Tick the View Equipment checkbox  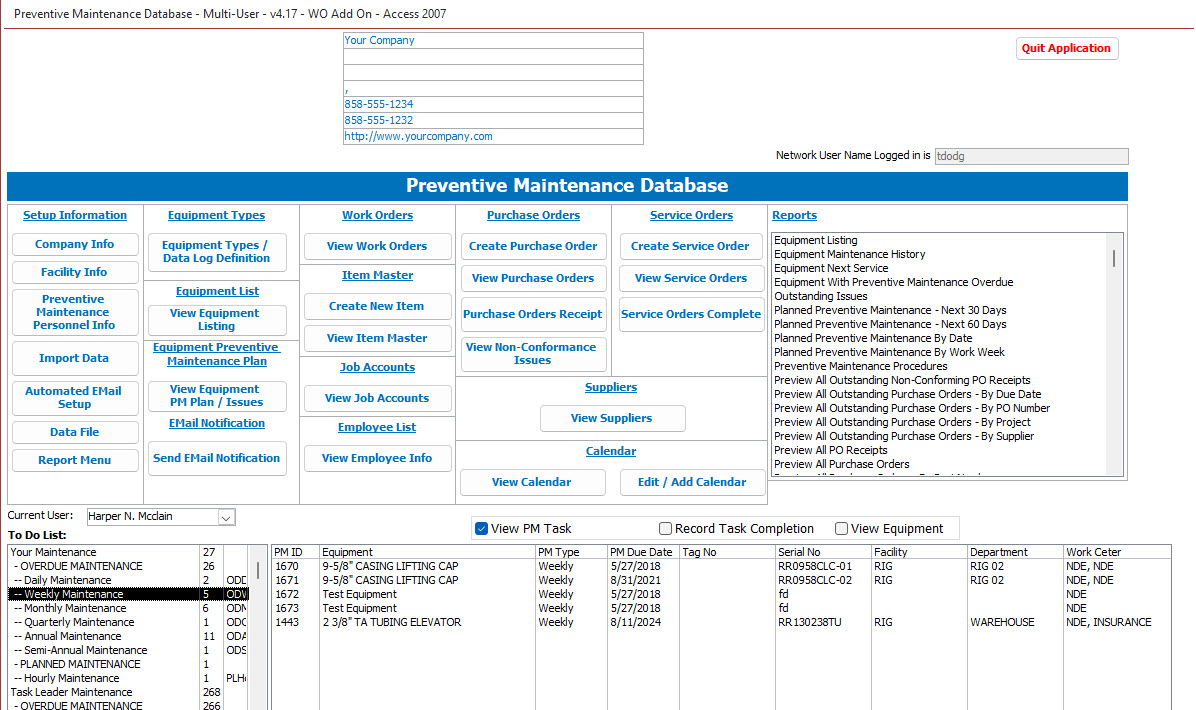click(842, 528)
